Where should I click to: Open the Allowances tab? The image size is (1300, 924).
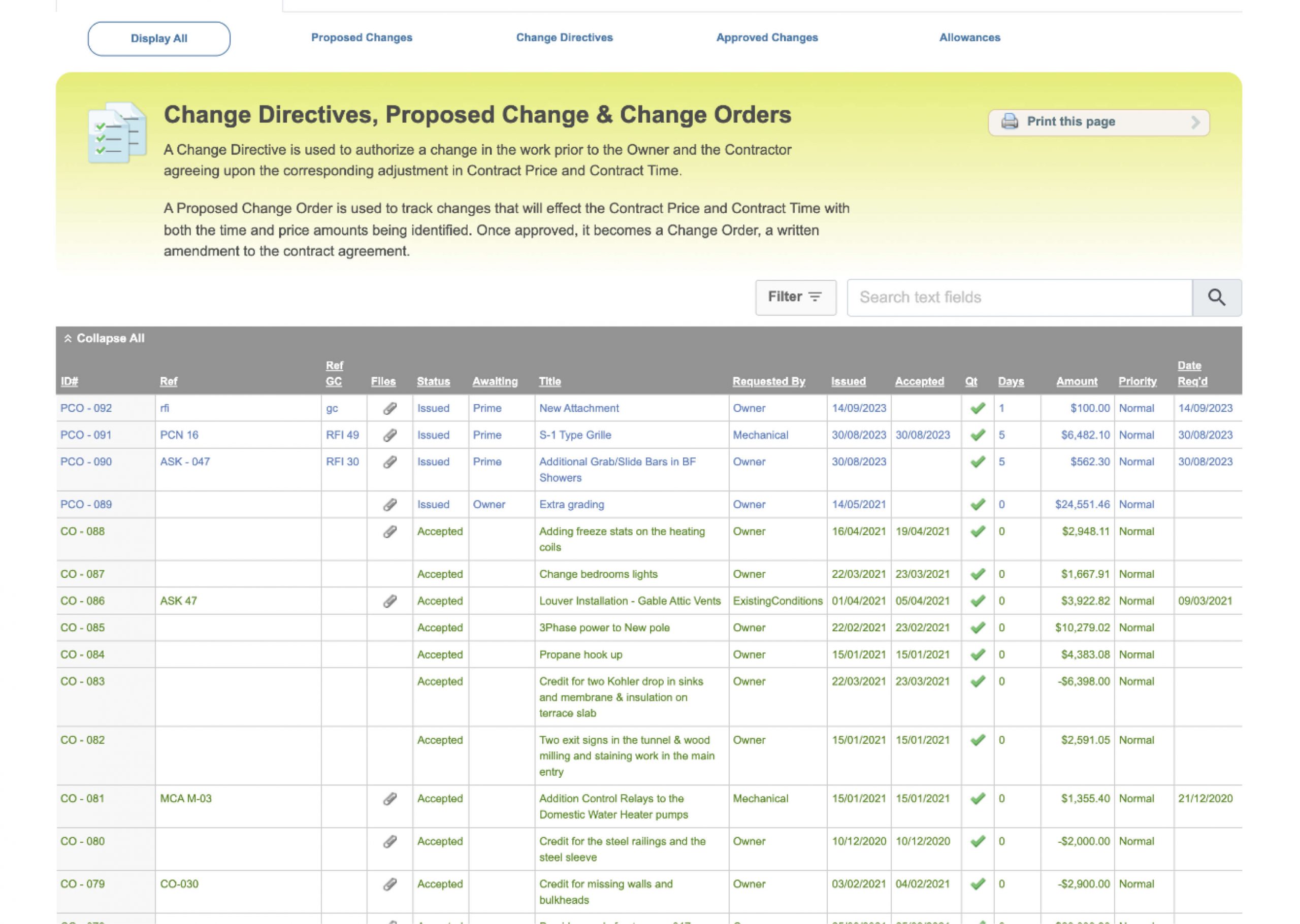[x=969, y=38]
